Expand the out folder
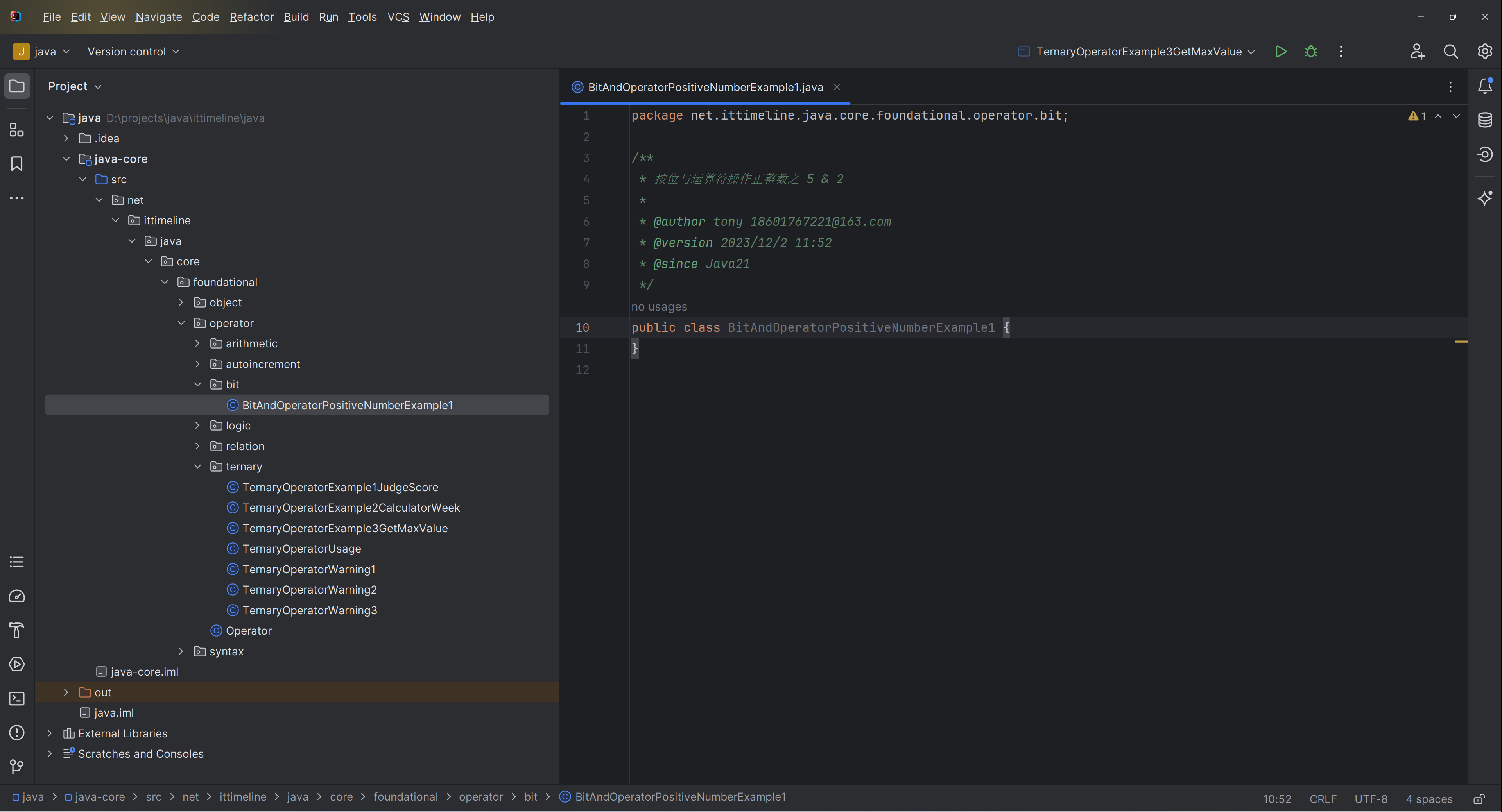 coord(66,692)
